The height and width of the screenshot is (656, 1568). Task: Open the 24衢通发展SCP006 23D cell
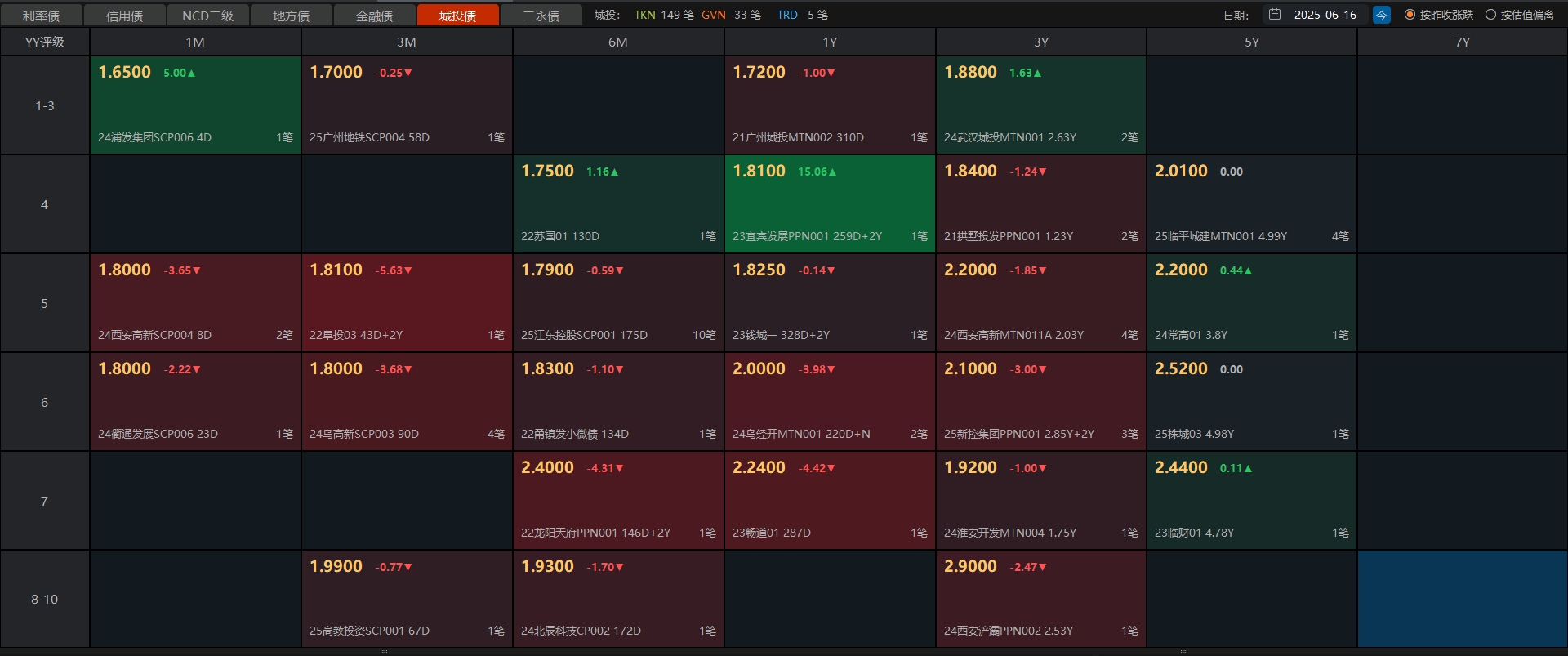(x=195, y=402)
